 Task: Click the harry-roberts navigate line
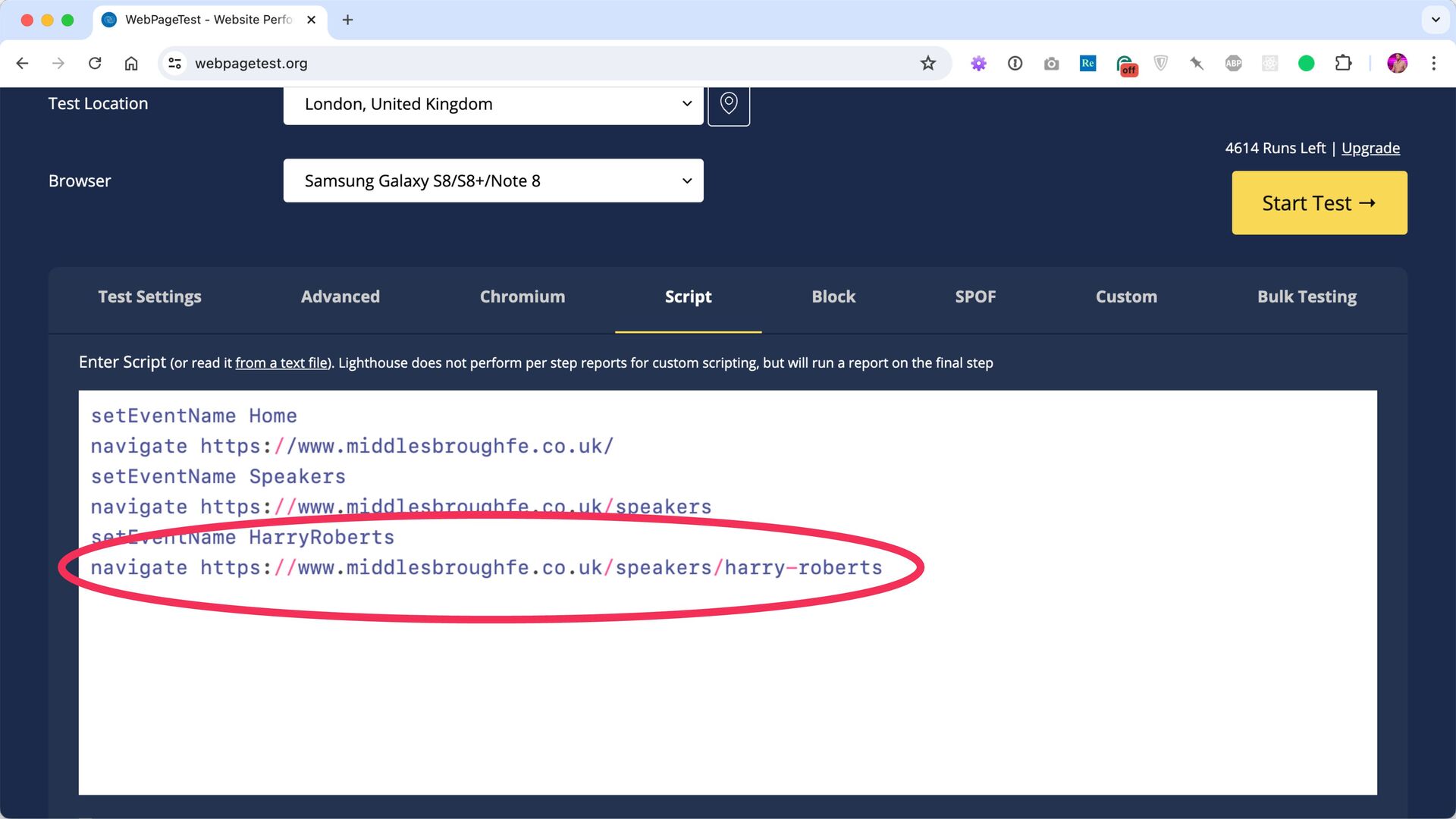[486, 568]
